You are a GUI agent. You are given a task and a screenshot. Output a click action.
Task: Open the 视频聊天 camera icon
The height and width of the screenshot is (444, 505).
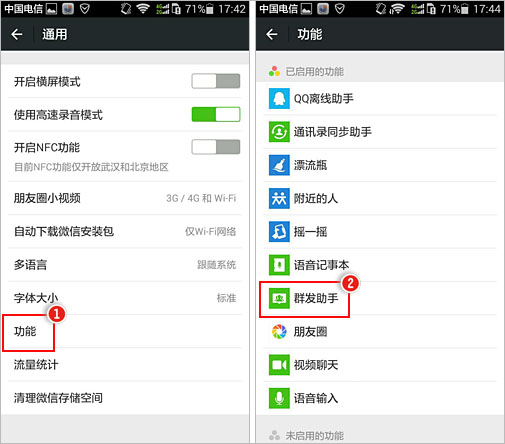coord(279,365)
